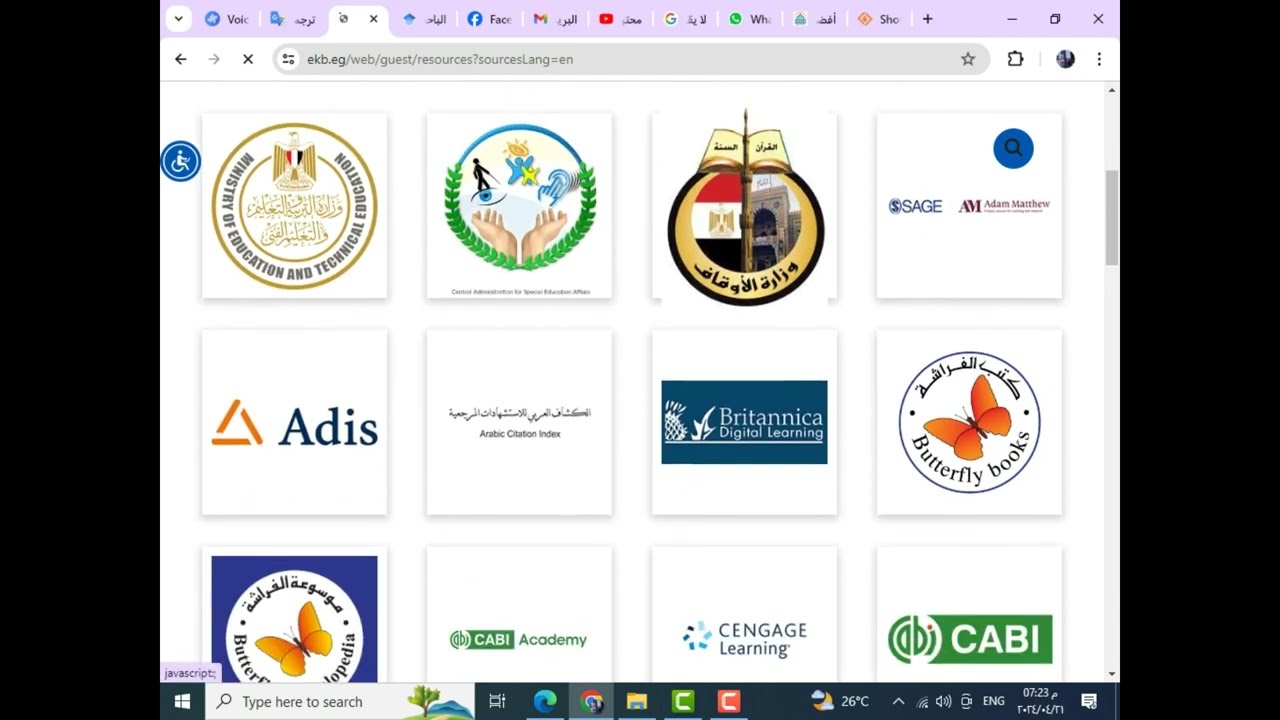Close the active ekb.eg tab
The height and width of the screenshot is (720, 1280).
point(373,19)
